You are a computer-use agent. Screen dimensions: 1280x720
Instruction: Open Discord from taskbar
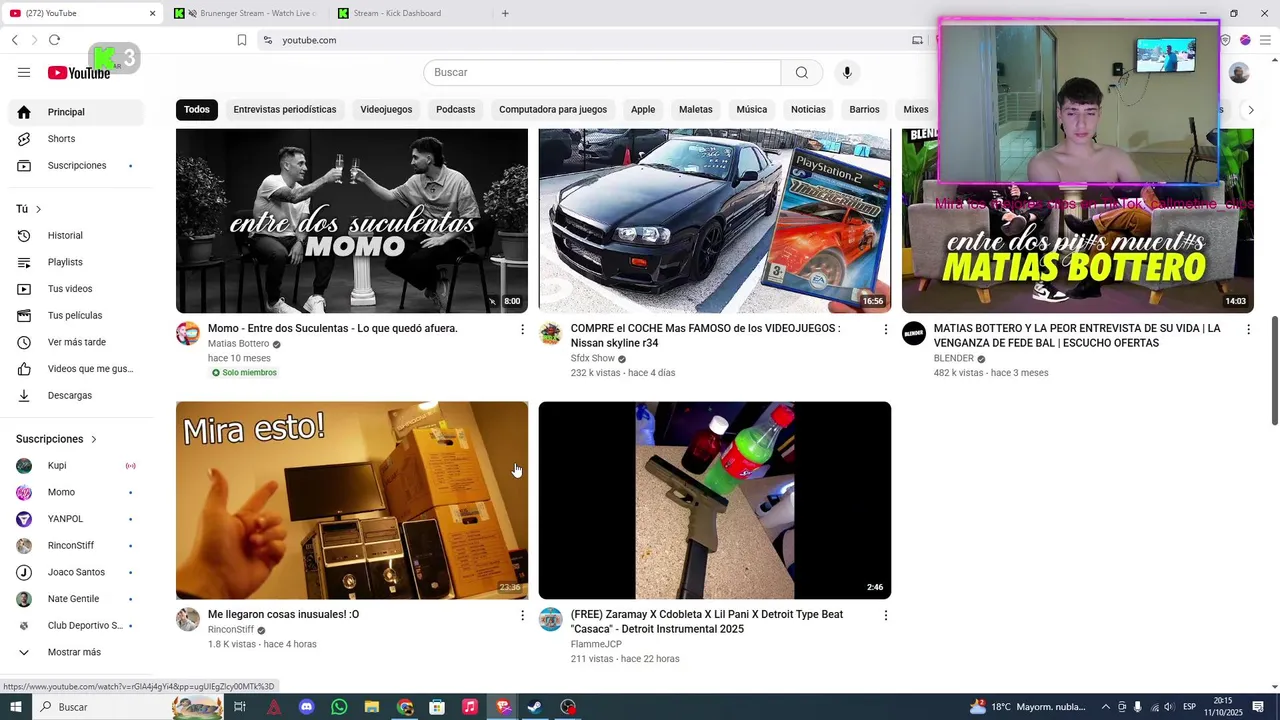(307, 707)
